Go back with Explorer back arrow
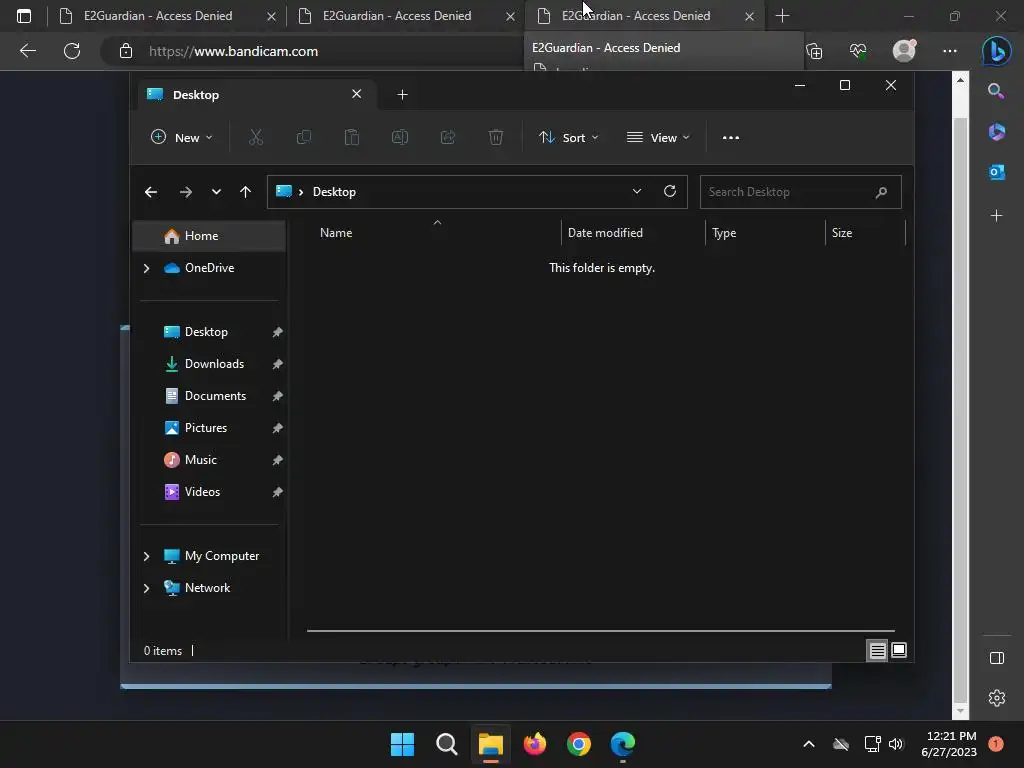 tap(151, 192)
